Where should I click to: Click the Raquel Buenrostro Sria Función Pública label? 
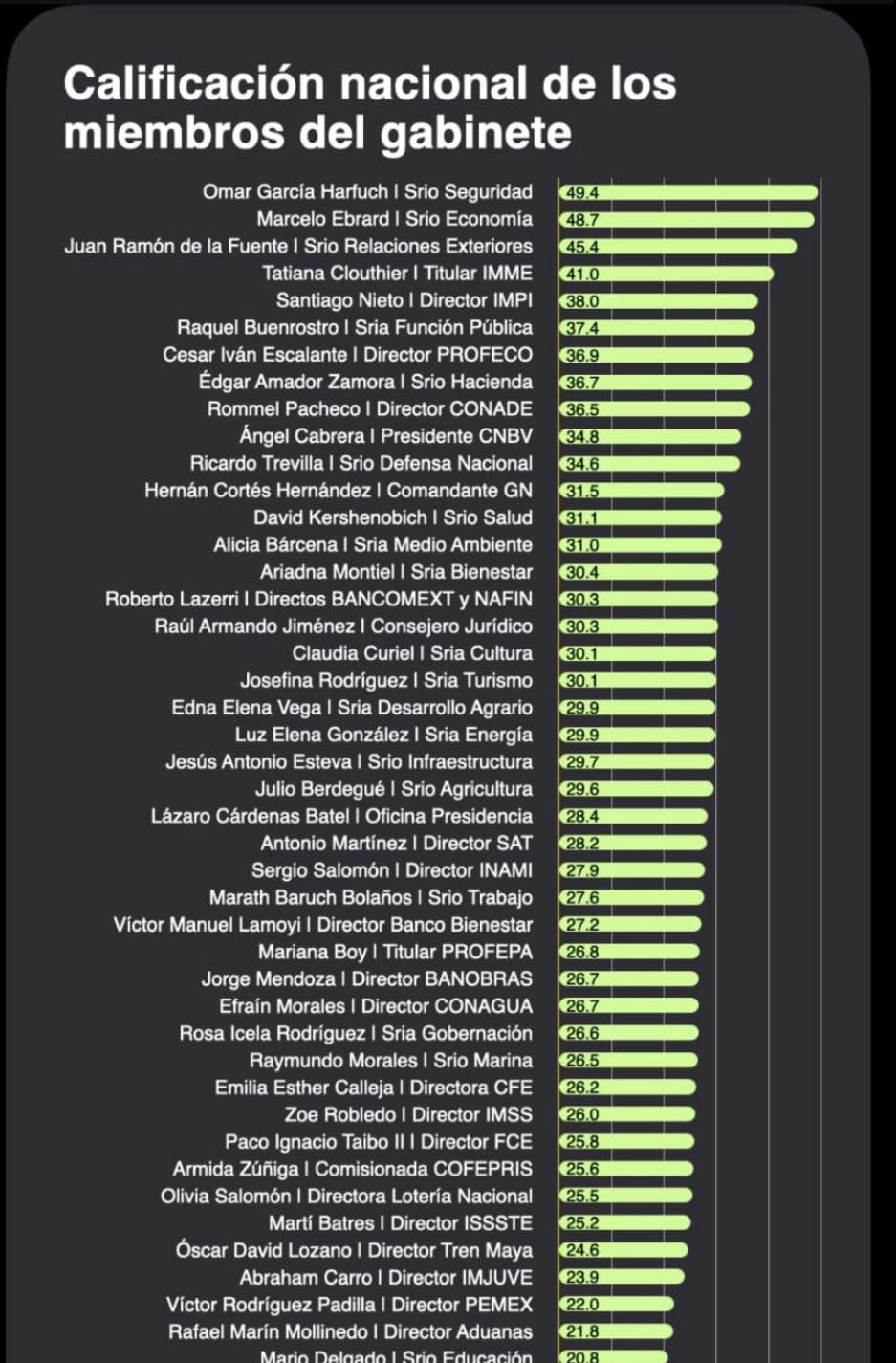pos(354,328)
